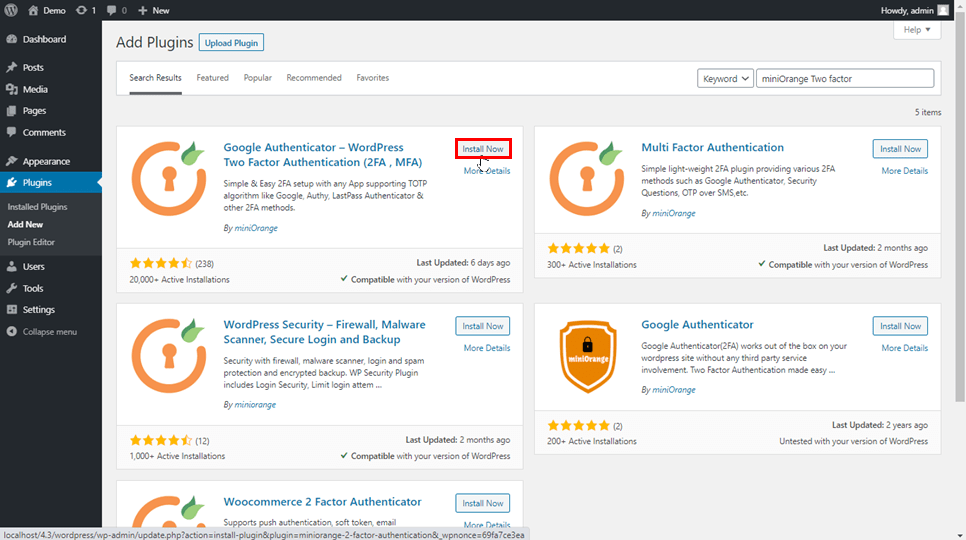The image size is (966, 540).
Task: Switch to the Search Results tab
Action: (x=155, y=78)
